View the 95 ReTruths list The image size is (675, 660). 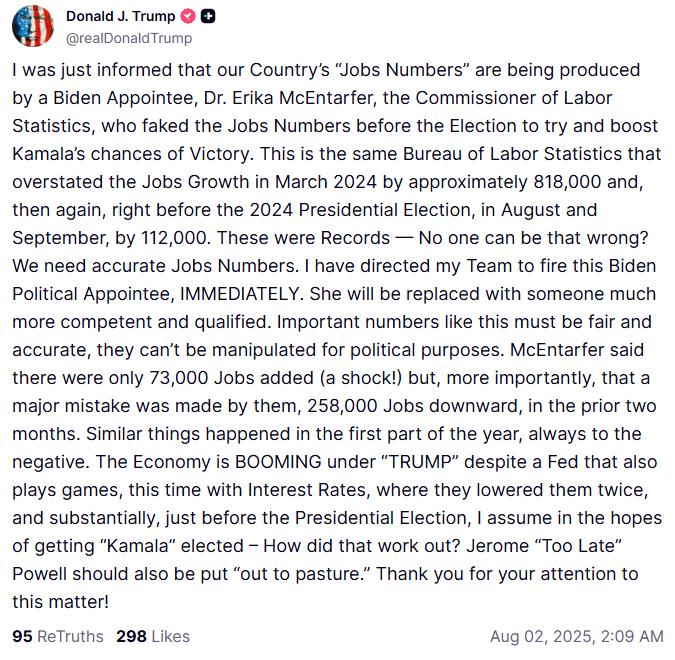tap(57, 636)
